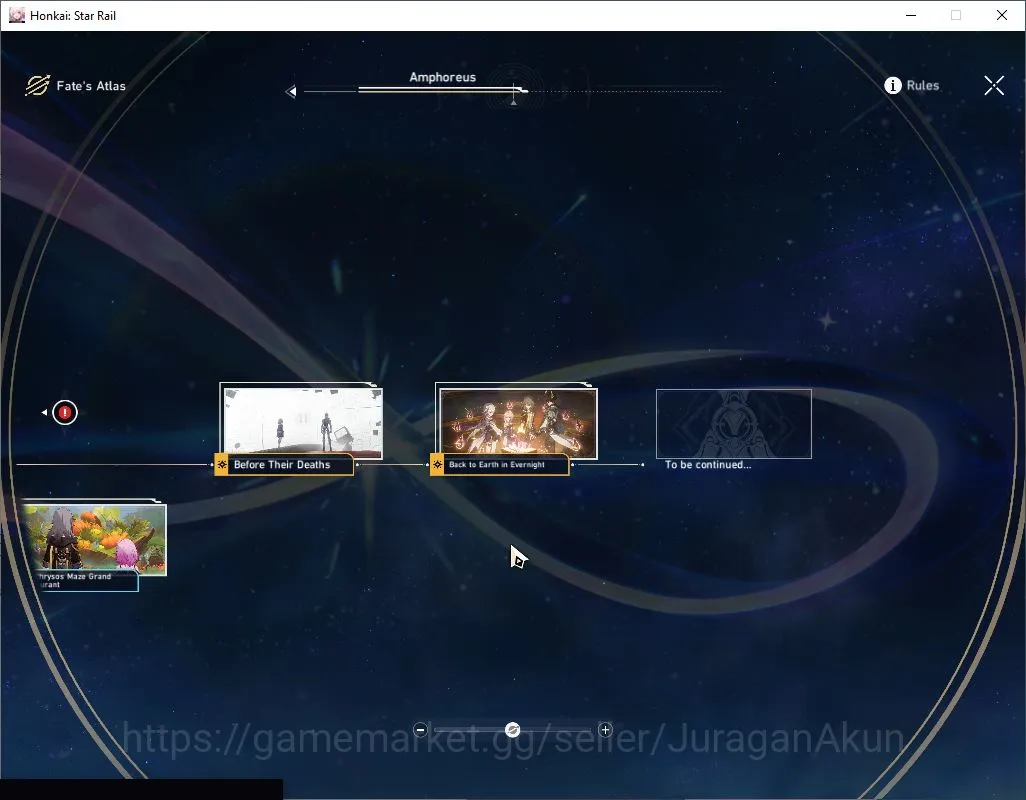The height and width of the screenshot is (800, 1026).
Task: Click the To be continued... text
Action: pos(708,465)
